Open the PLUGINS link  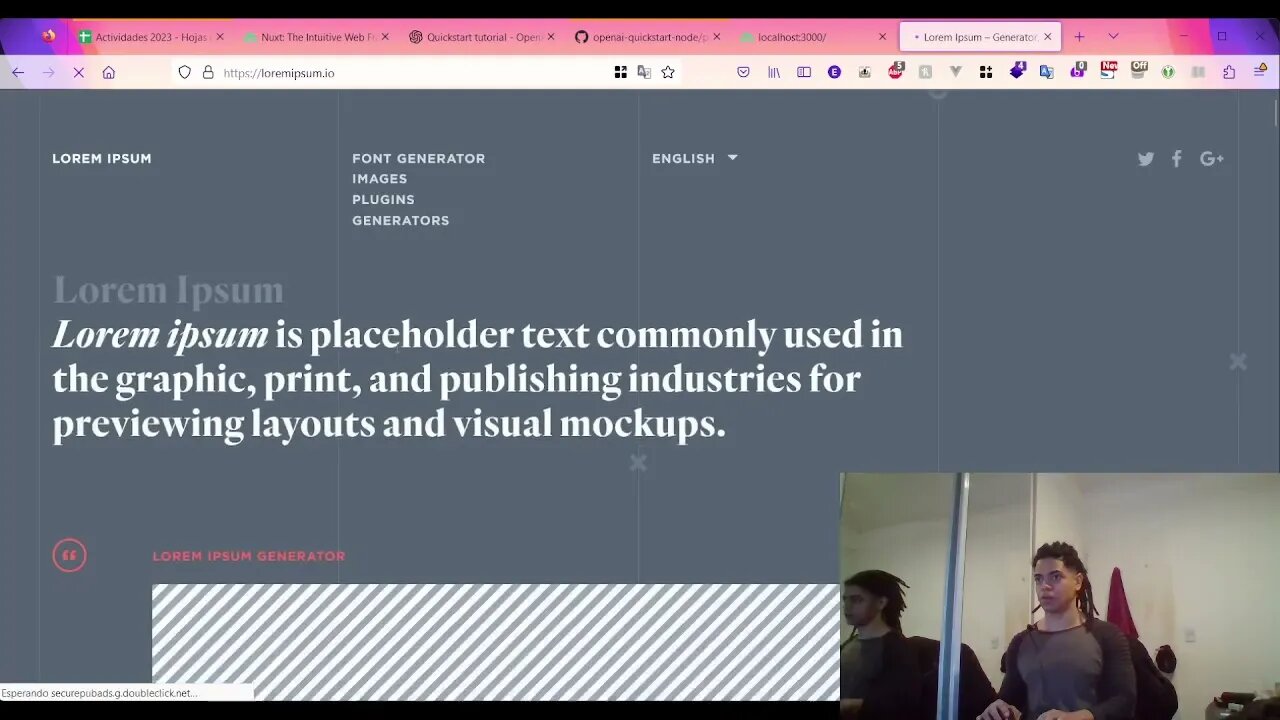tap(383, 200)
